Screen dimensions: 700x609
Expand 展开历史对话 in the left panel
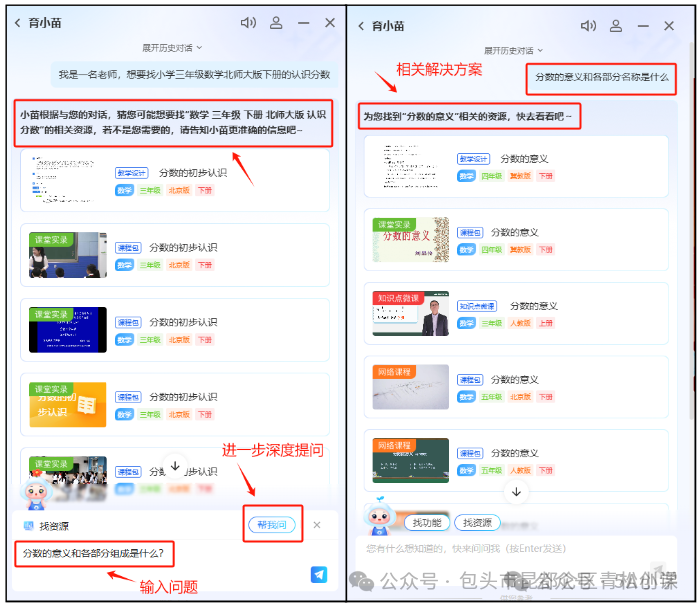[172, 47]
